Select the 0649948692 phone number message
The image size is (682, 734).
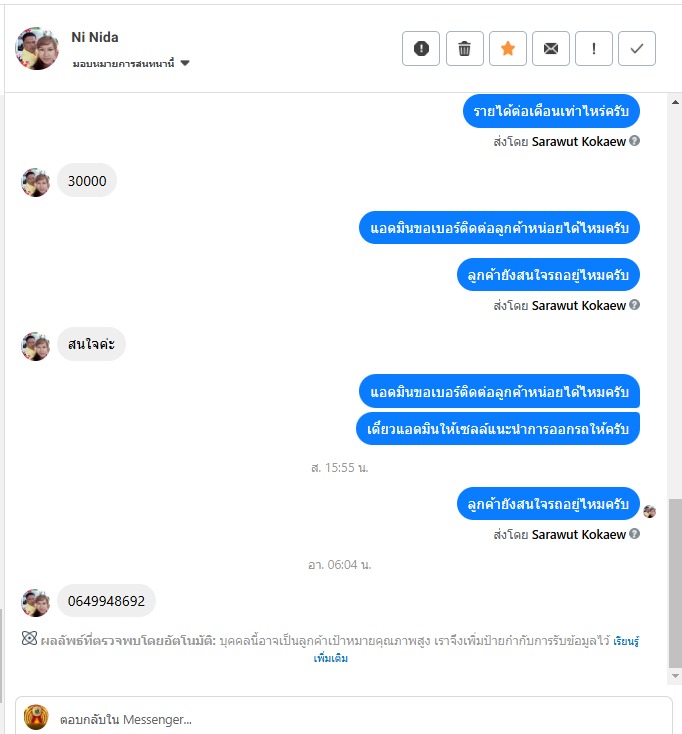pos(106,601)
